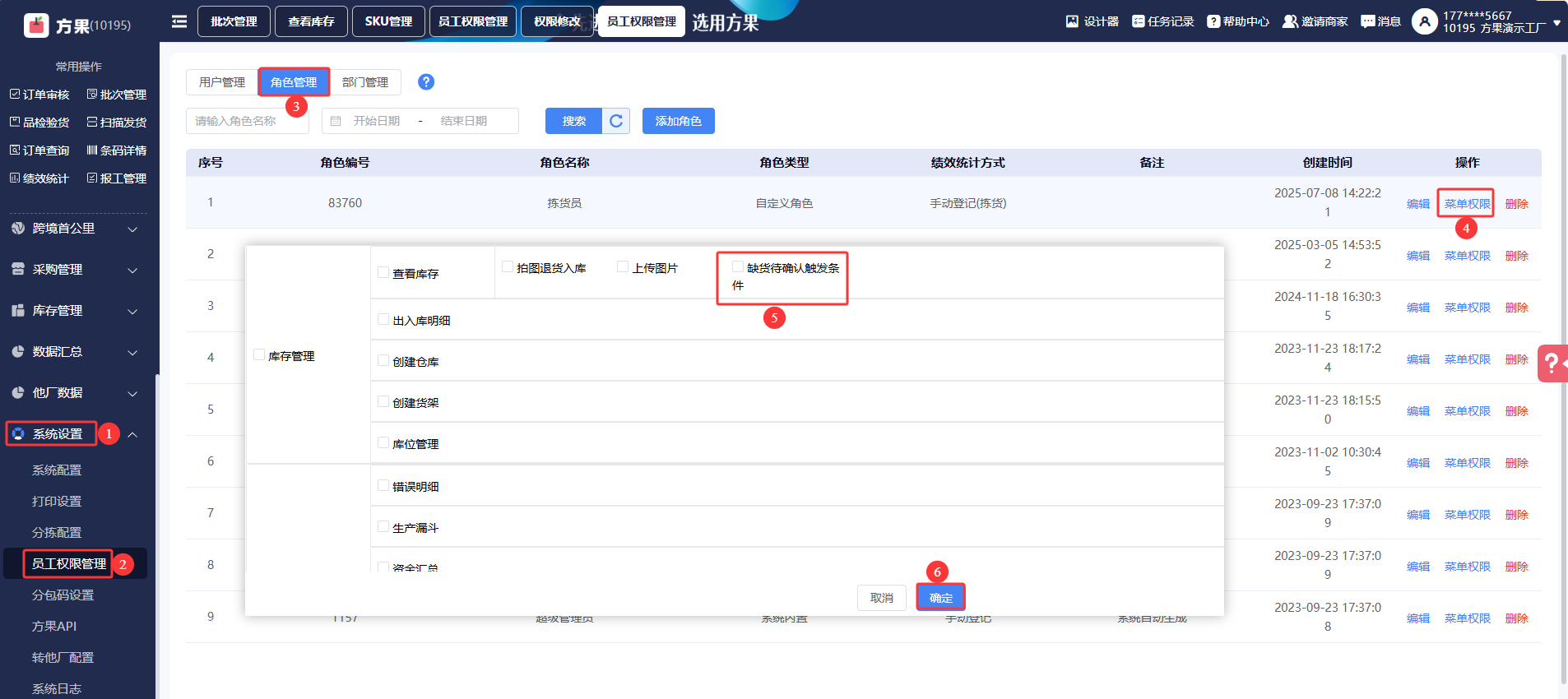Expand the 数据汇总 sidebar section
This screenshot has height=699, width=1568.
pyautogui.click(x=74, y=352)
